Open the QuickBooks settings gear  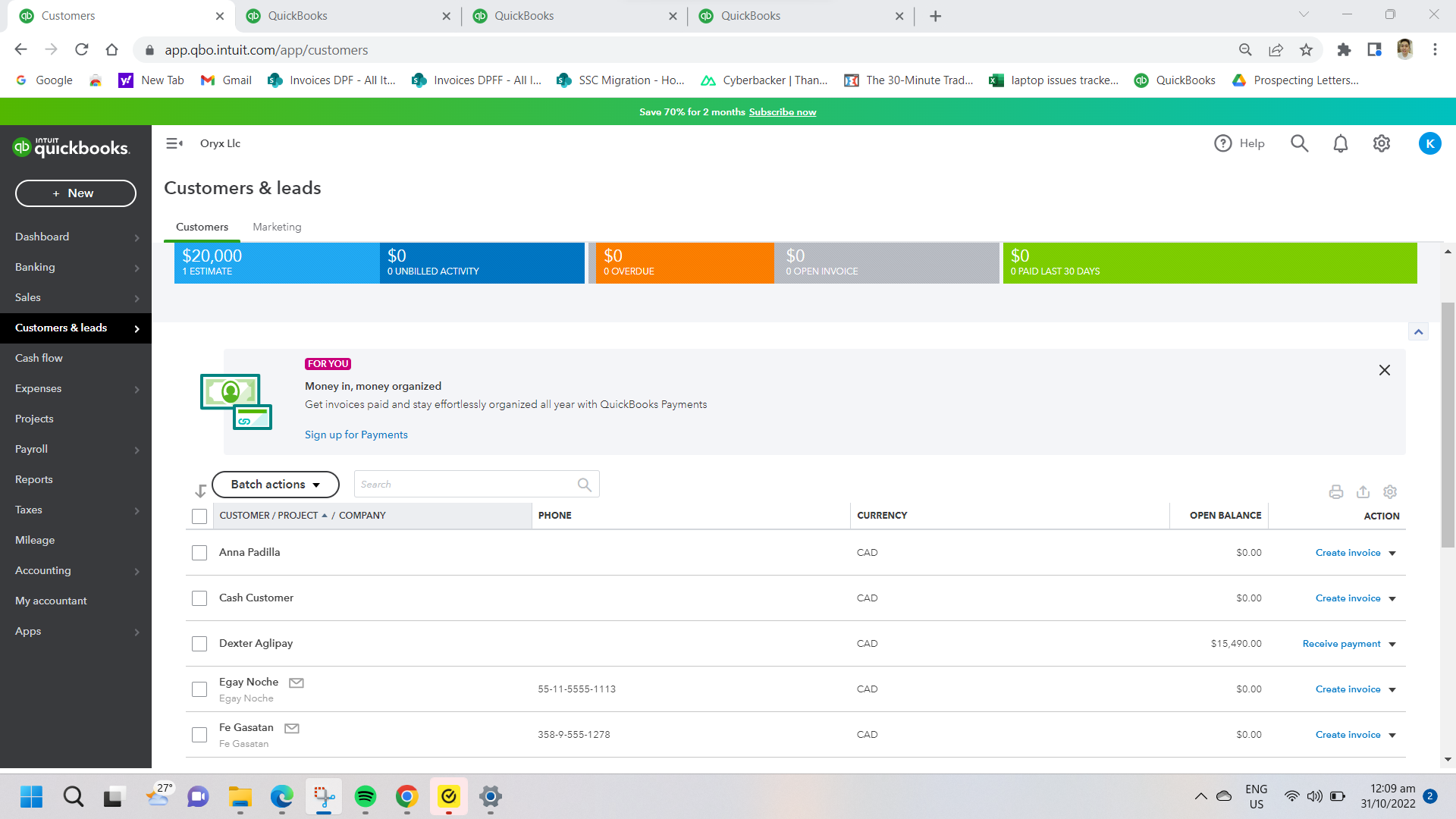pyautogui.click(x=1381, y=143)
